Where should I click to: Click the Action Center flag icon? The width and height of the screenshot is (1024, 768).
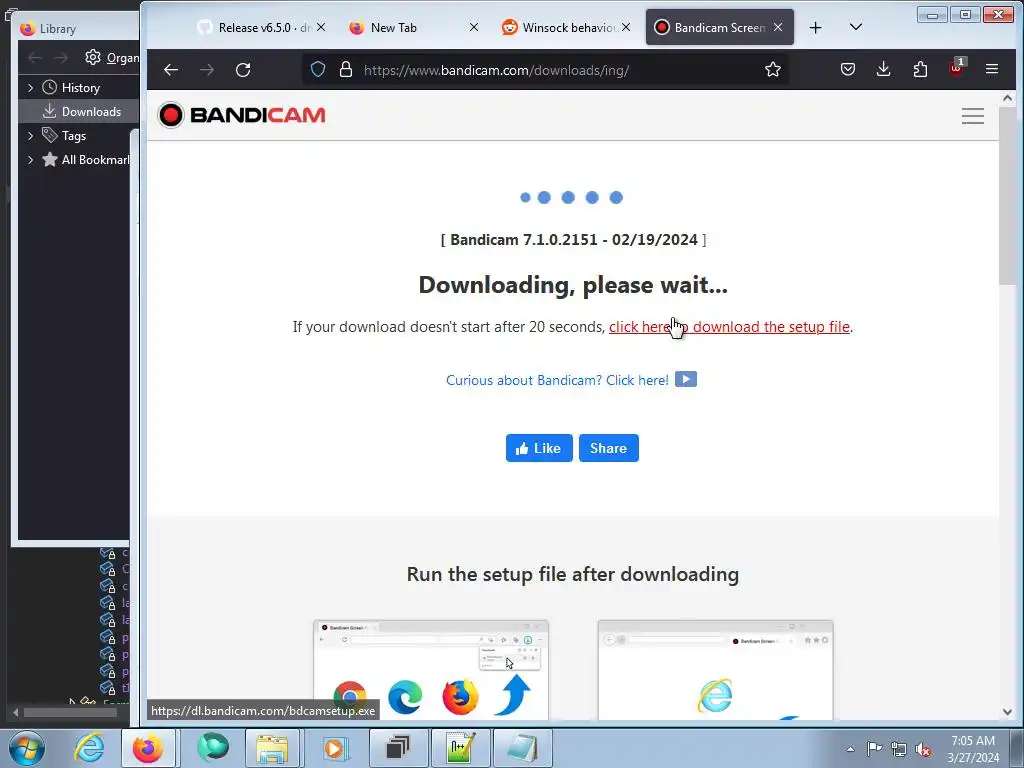[874, 749]
